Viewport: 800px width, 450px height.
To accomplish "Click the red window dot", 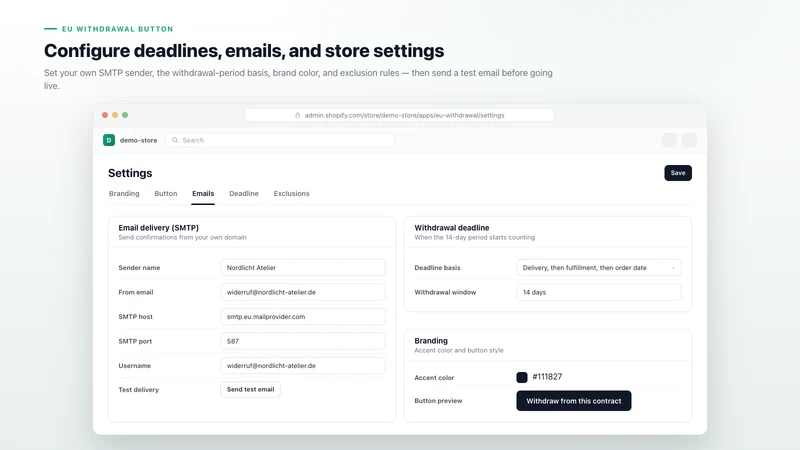I will tap(105, 115).
